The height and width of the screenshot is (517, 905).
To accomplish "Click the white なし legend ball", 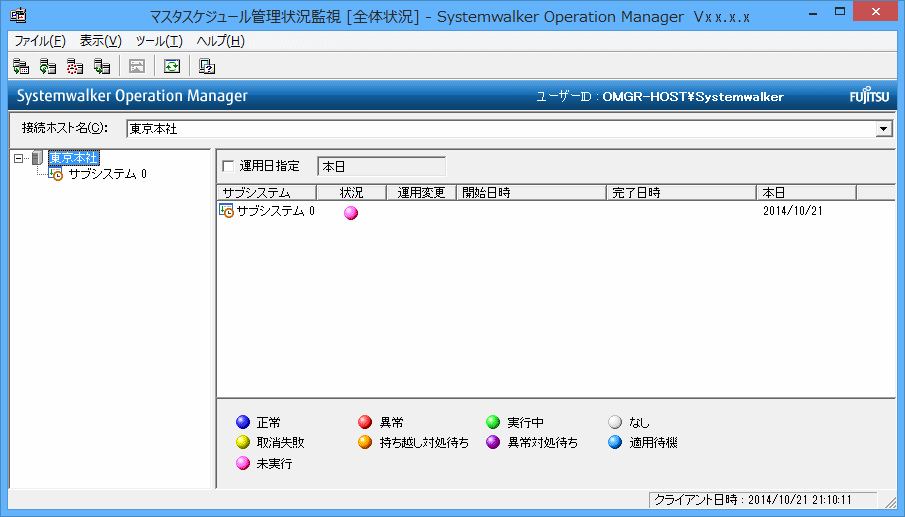I will coord(615,422).
